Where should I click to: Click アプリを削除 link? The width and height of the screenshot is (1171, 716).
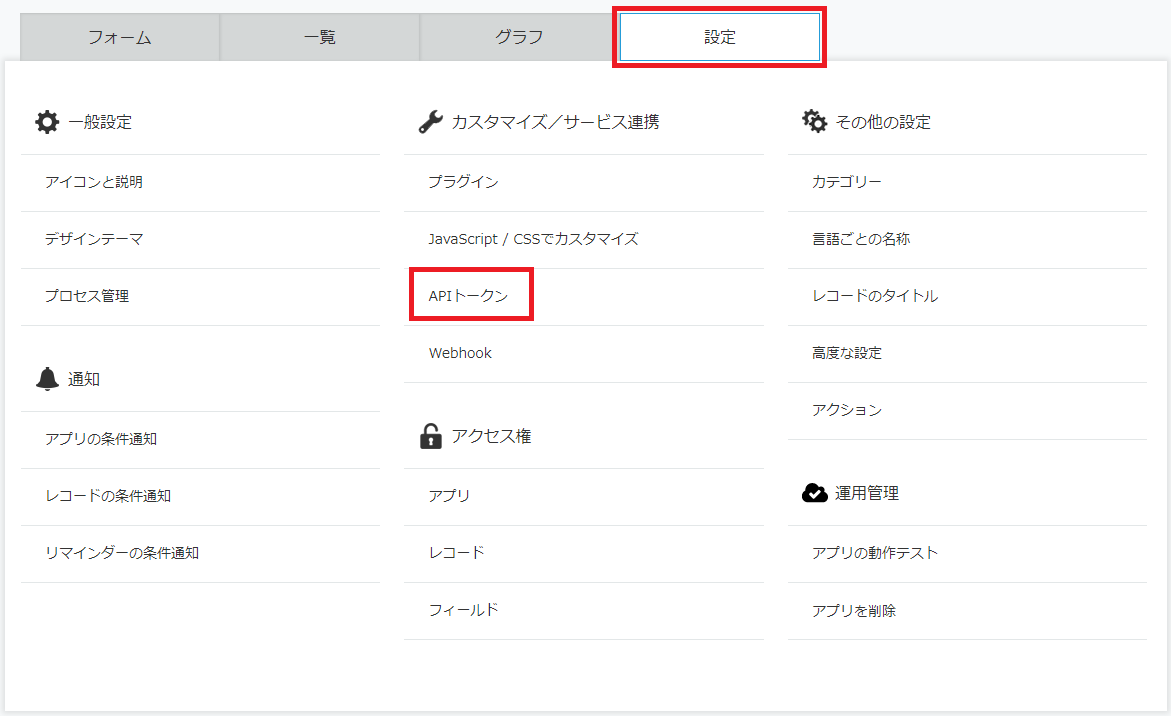coord(854,610)
